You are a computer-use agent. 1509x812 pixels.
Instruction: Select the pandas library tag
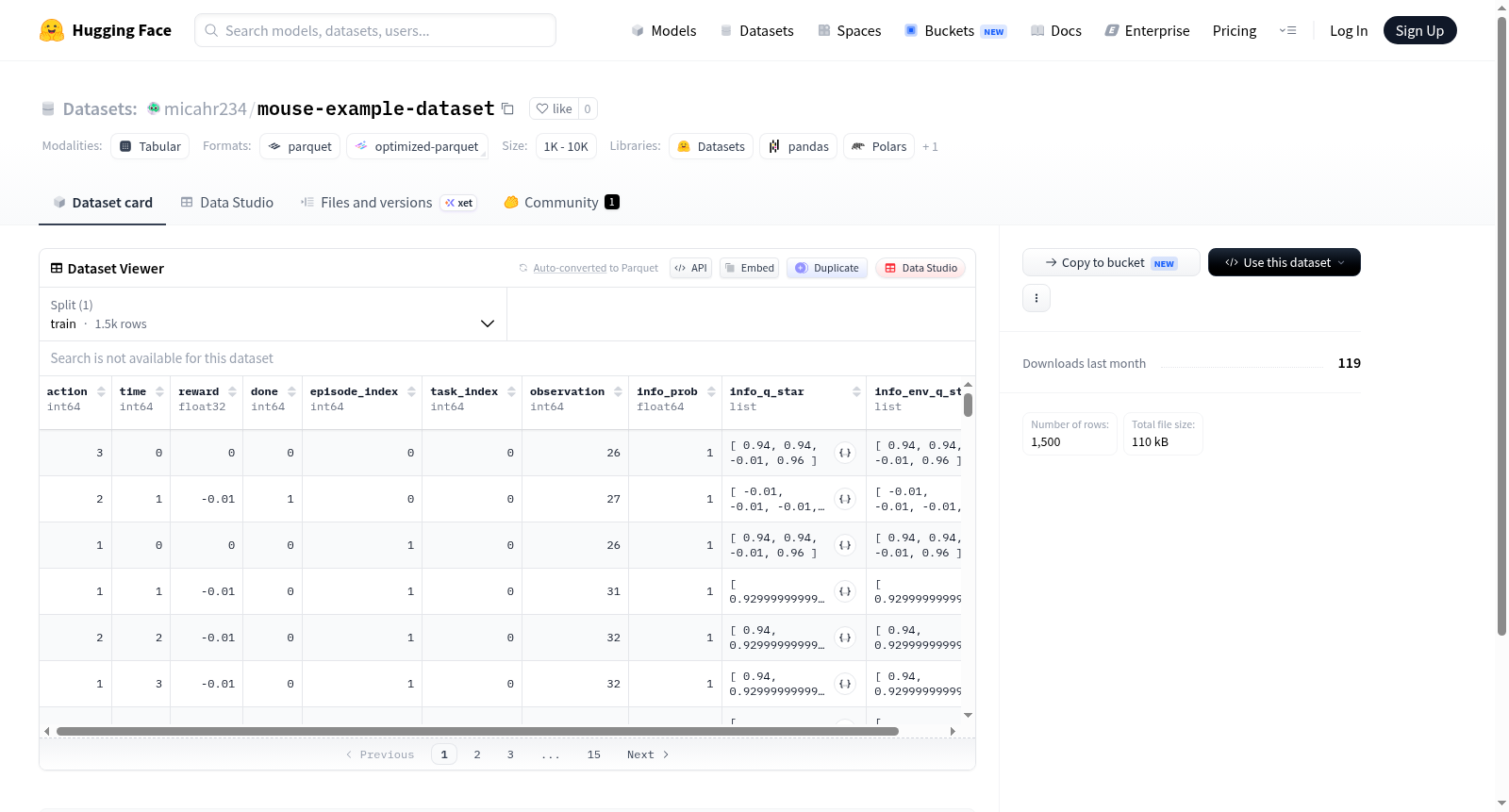[x=798, y=146]
